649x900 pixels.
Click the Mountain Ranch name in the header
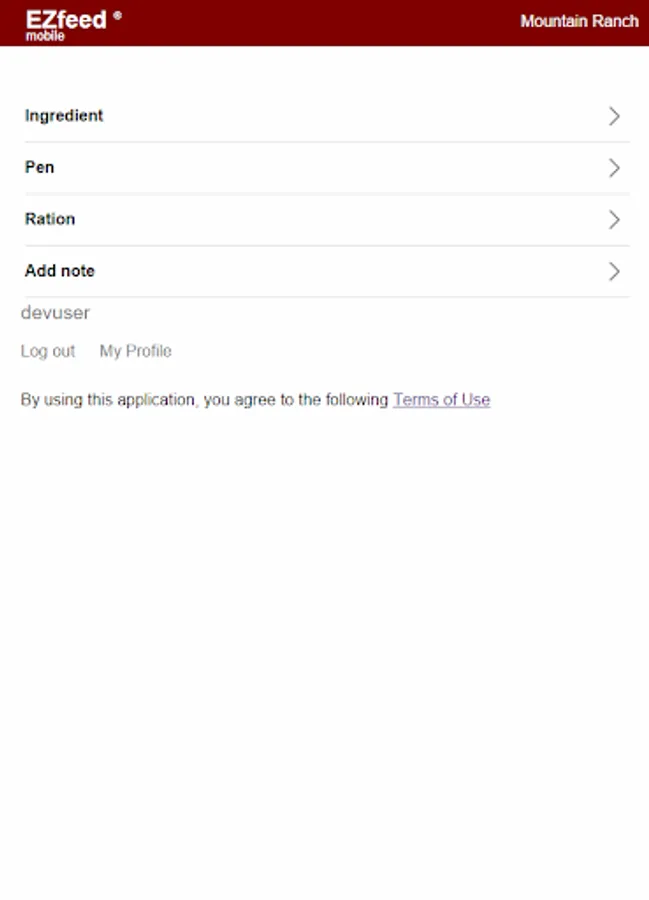579,21
